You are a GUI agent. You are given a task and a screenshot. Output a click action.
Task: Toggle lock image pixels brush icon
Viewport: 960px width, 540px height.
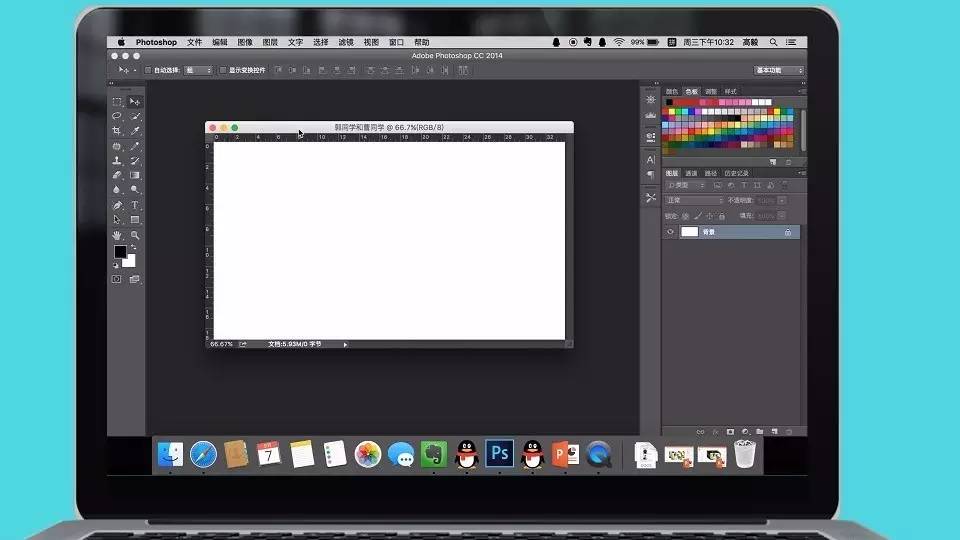(x=698, y=216)
